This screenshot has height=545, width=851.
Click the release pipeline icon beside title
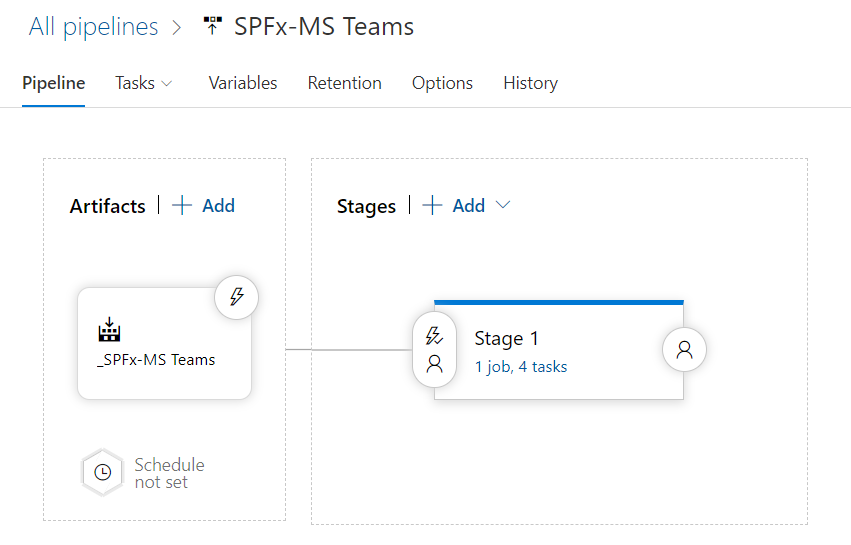click(213, 26)
